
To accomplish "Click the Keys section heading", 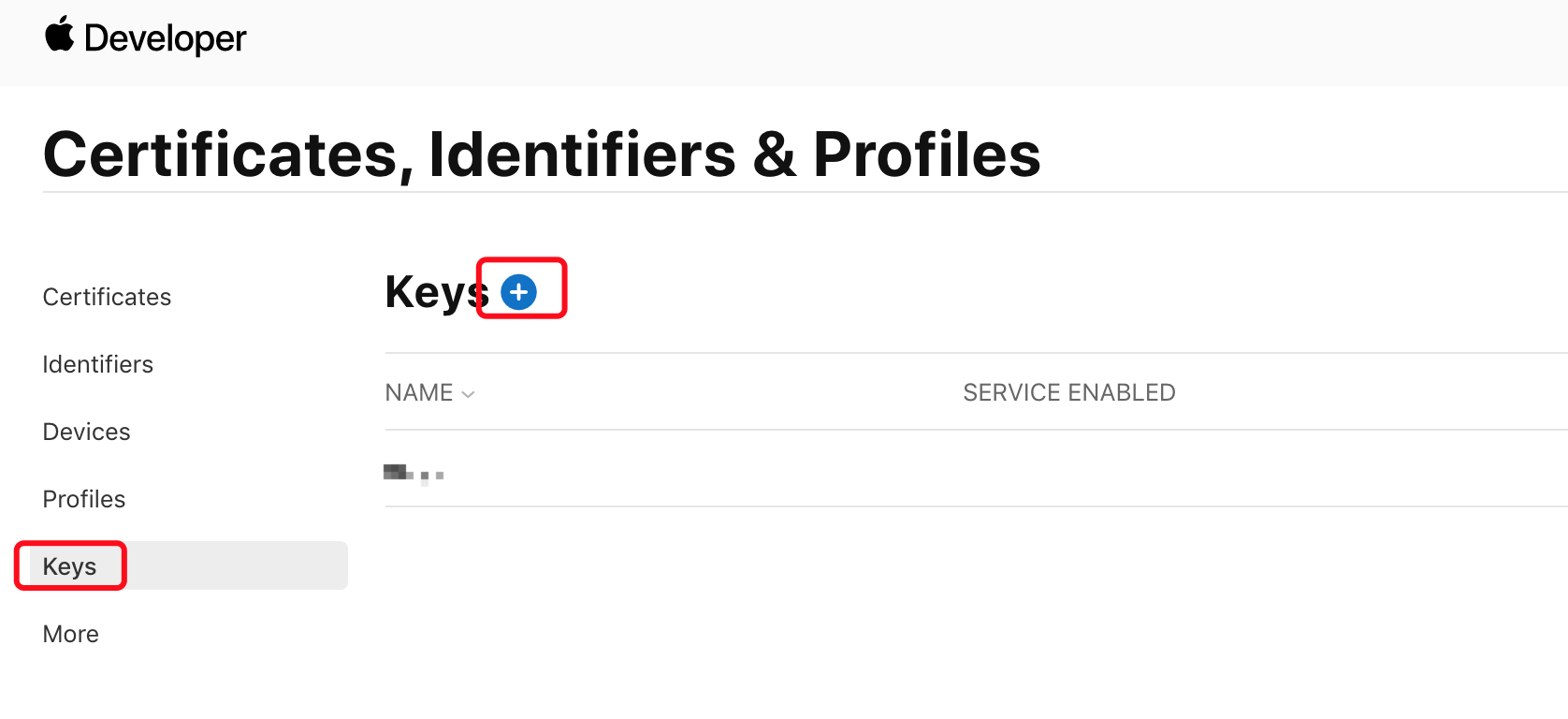I will click(x=437, y=292).
